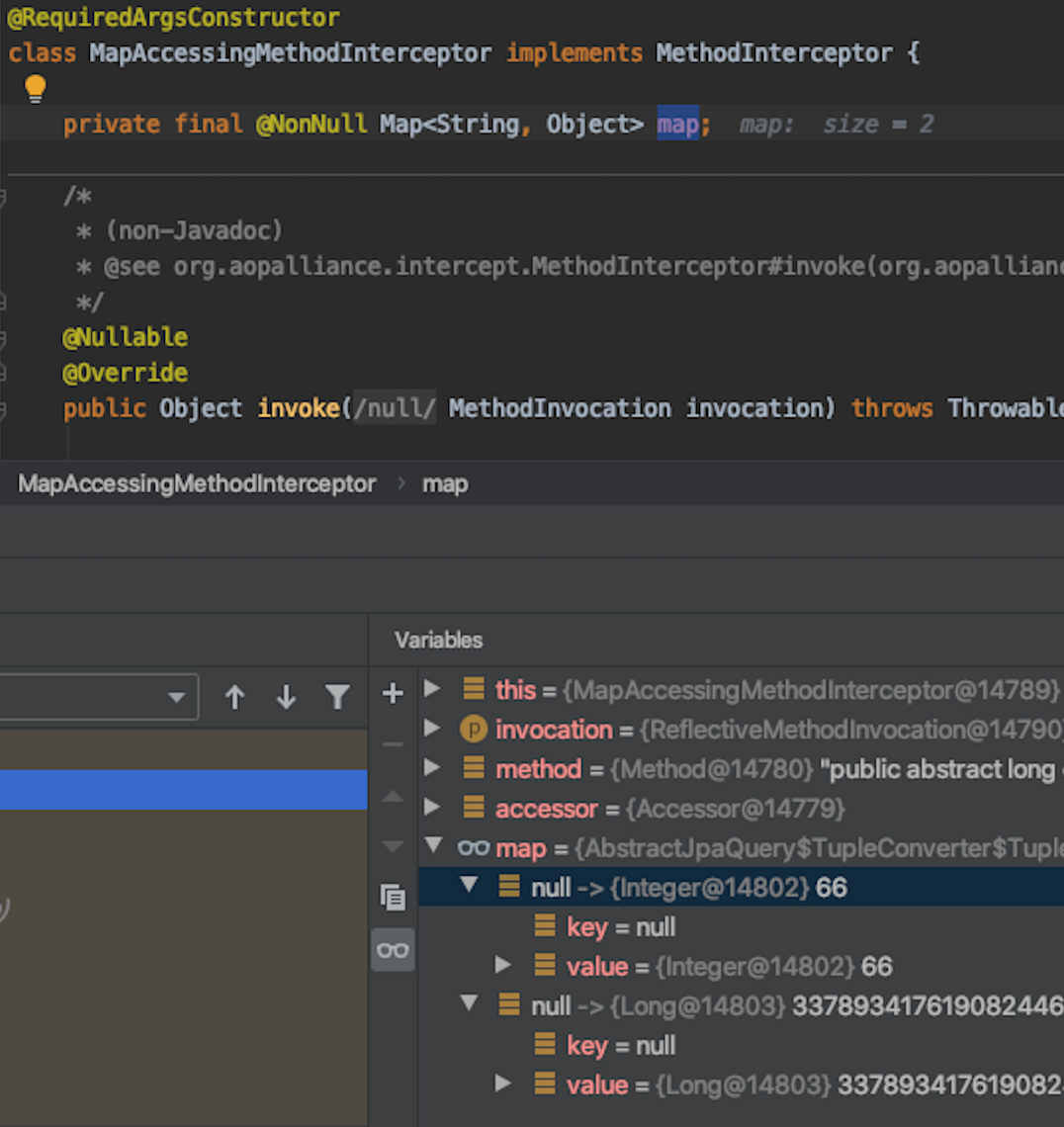Click map in the breadcrumb bar
Screen dimensions: 1064x1127
444,483
